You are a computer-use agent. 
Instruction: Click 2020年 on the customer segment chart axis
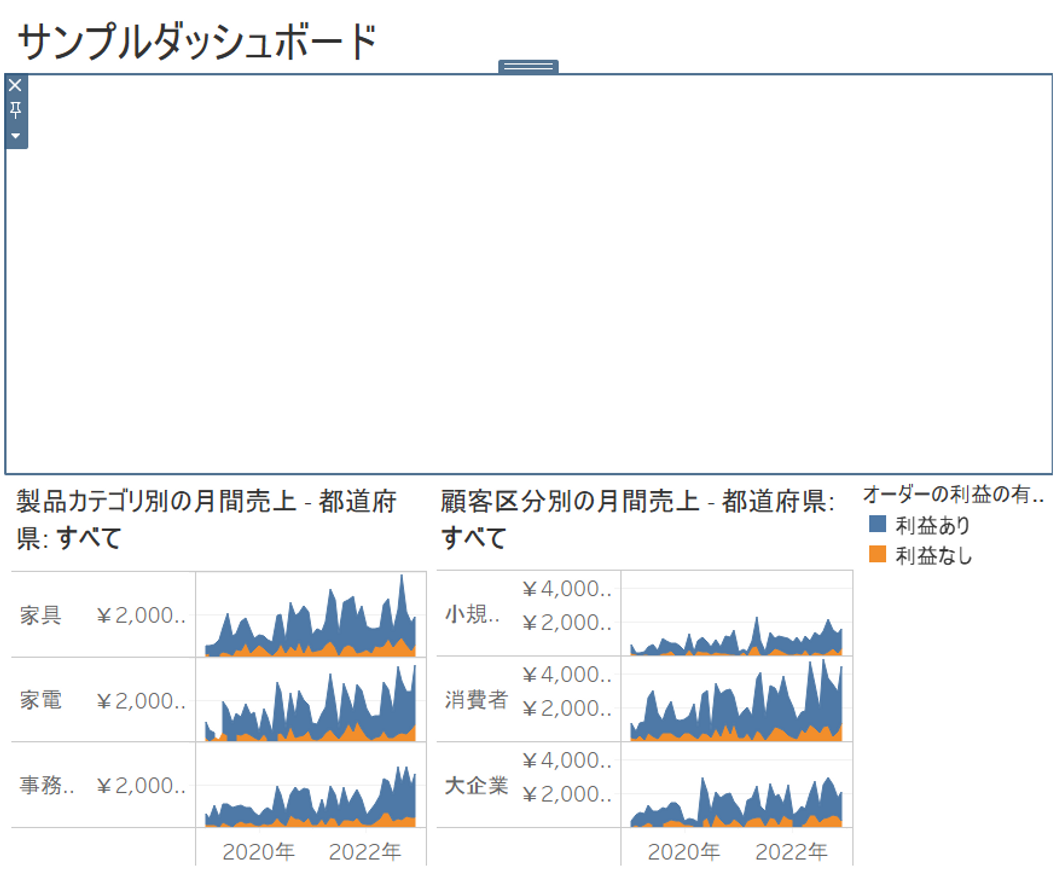click(684, 851)
